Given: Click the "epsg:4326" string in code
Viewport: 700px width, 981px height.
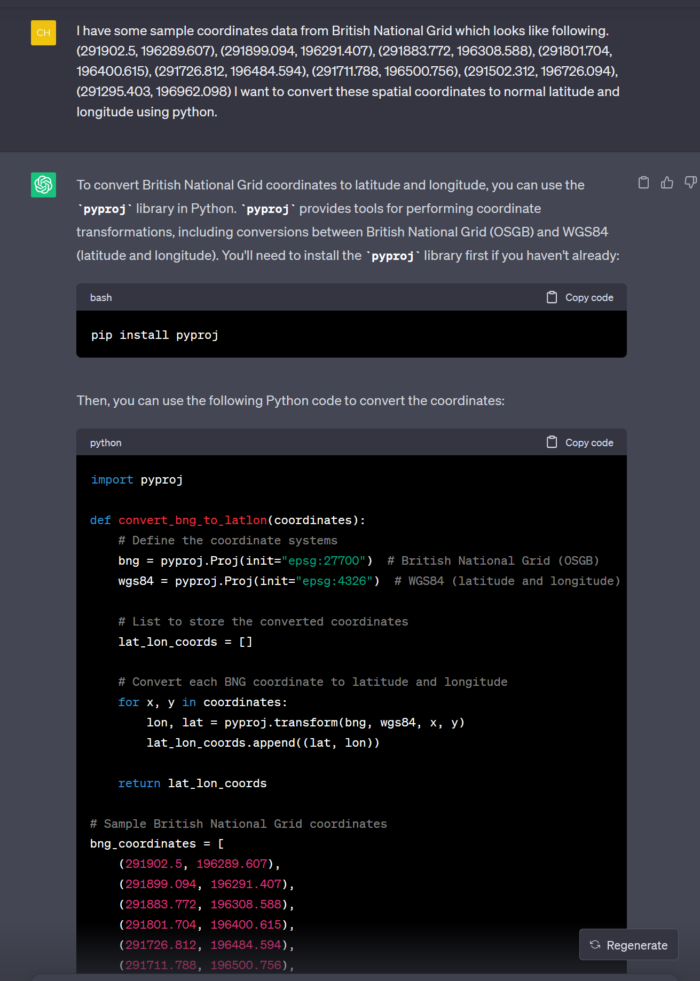Looking at the screenshot, I should (337, 581).
